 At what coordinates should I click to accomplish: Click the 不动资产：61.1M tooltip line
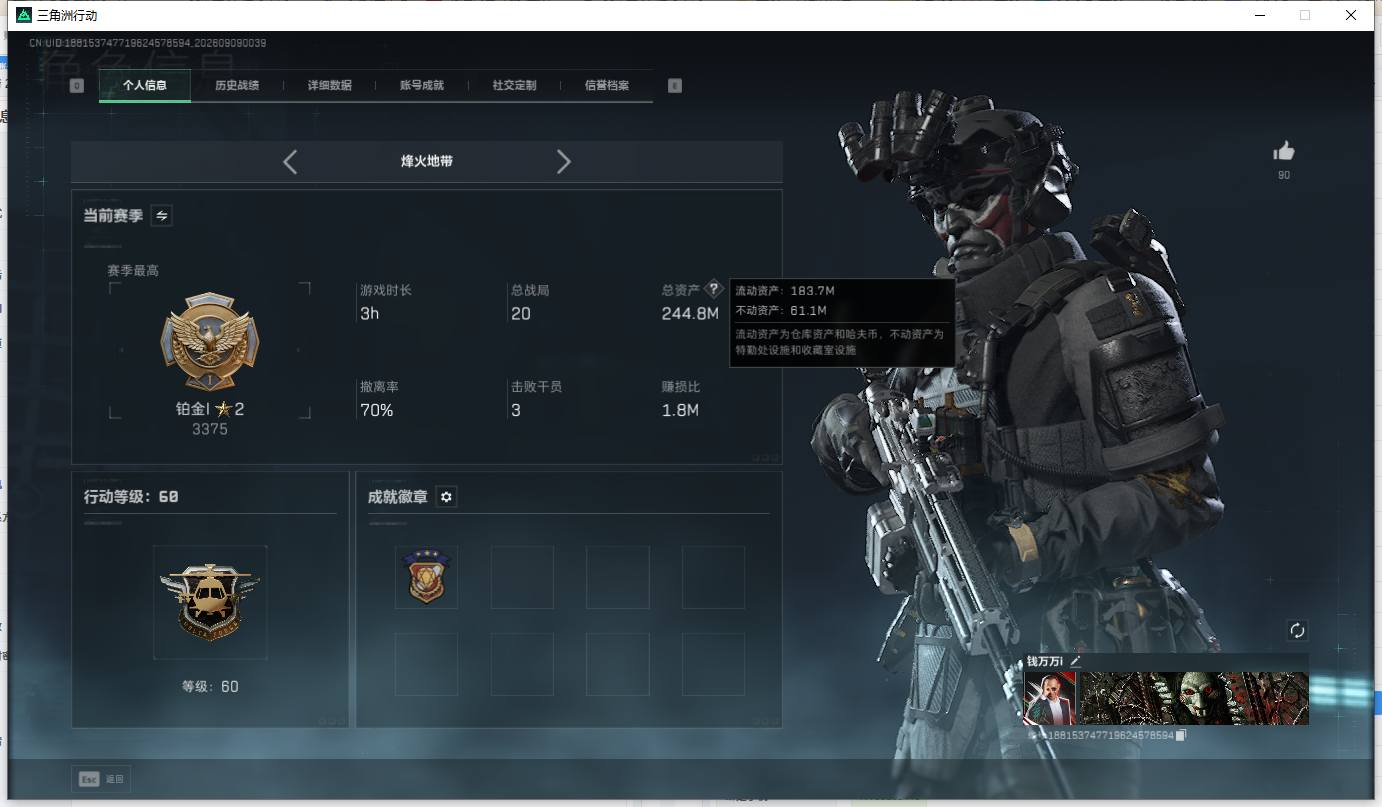coord(781,310)
